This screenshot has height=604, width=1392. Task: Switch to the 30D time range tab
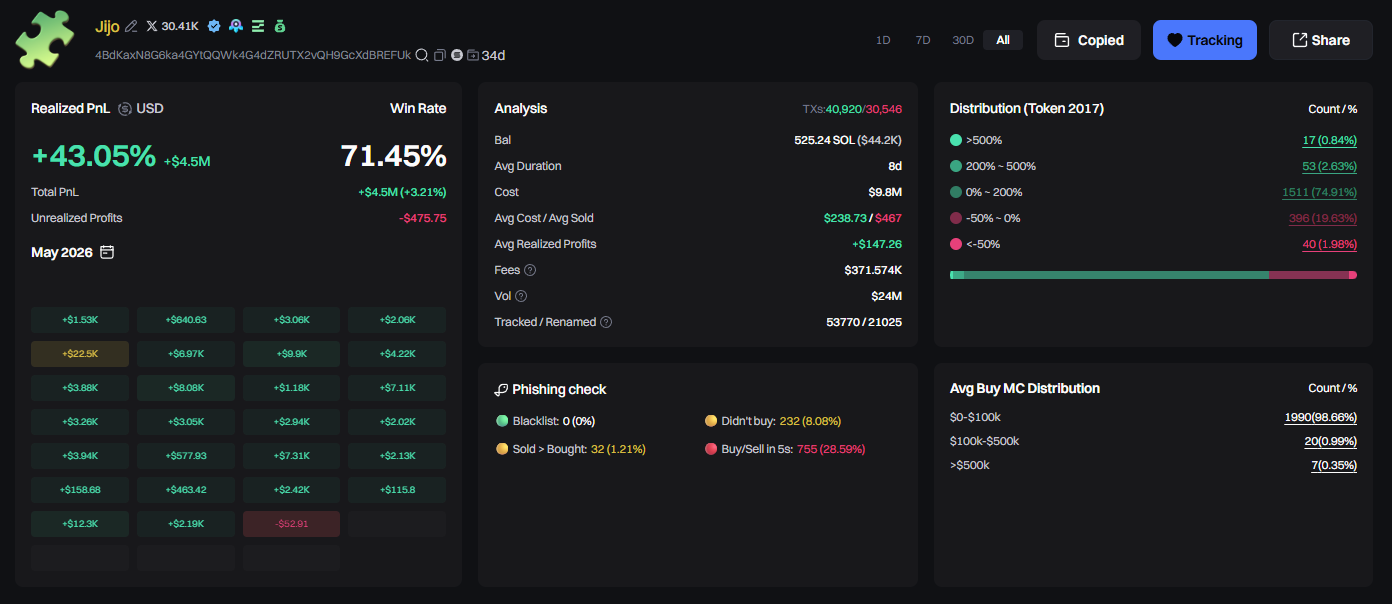click(x=963, y=40)
